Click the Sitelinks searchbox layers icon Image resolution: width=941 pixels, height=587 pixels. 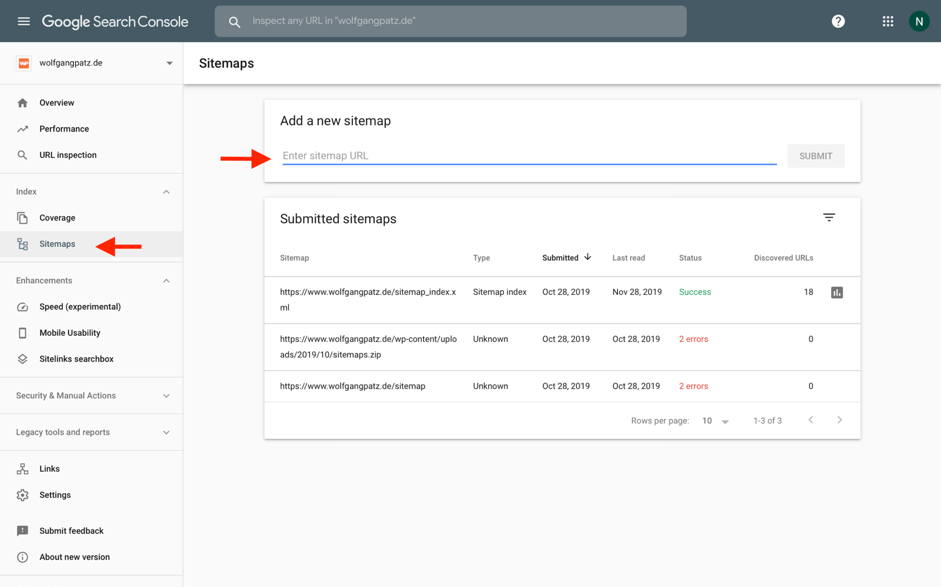(22, 359)
